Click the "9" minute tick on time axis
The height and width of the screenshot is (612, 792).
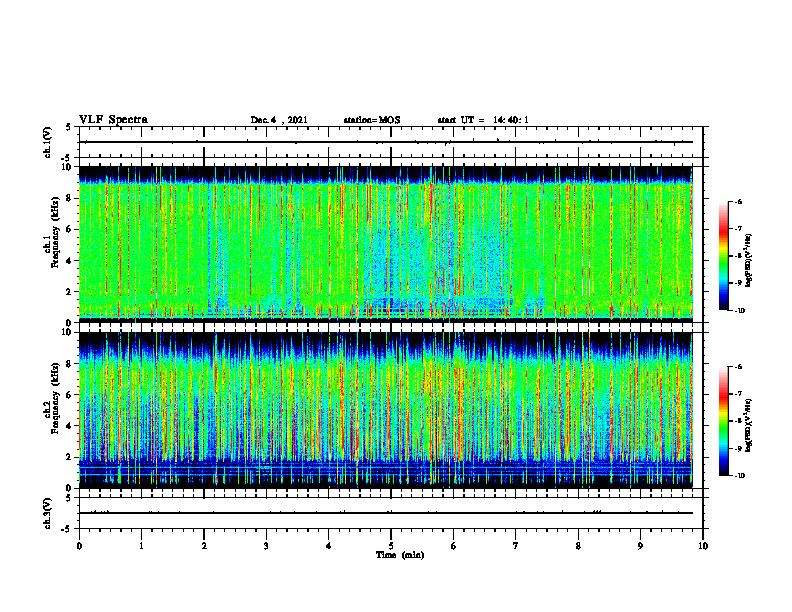(x=640, y=546)
